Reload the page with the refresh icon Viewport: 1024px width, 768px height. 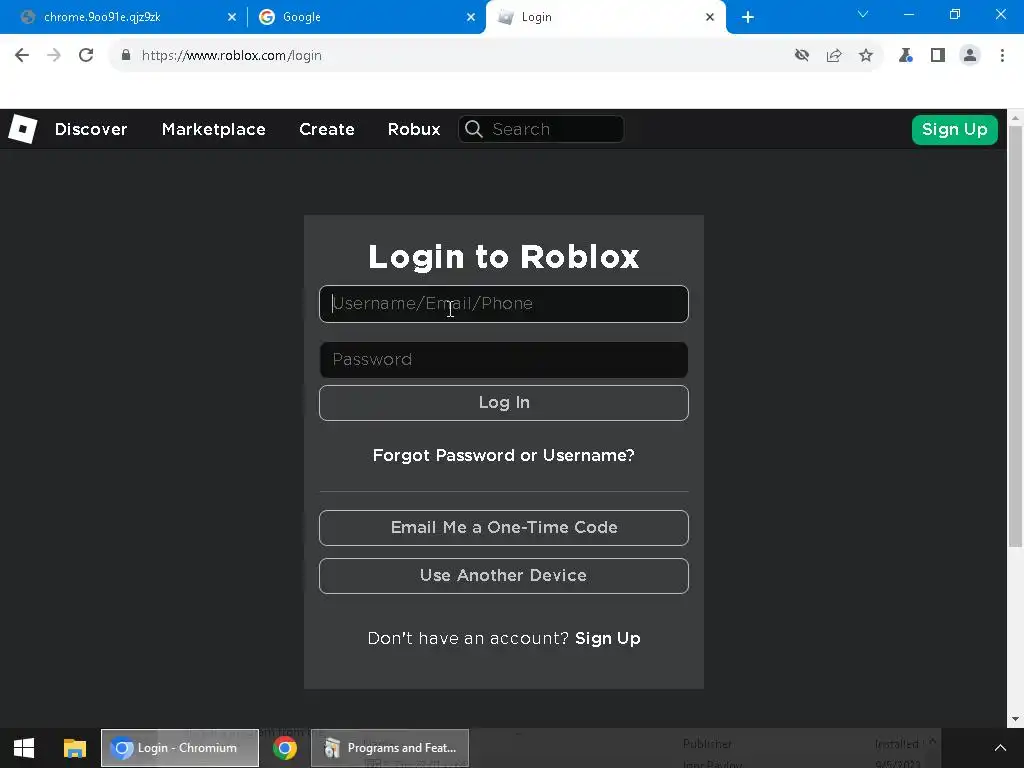[86, 56]
